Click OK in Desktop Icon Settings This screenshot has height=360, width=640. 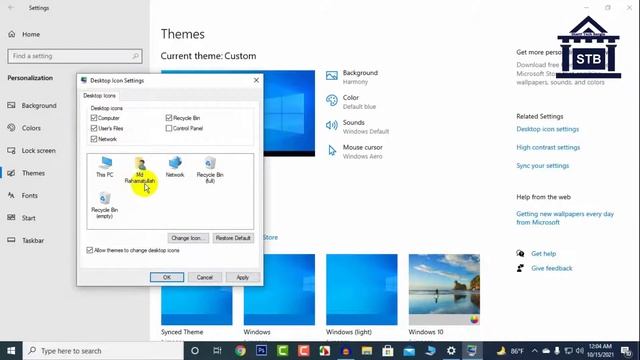(167, 277)
